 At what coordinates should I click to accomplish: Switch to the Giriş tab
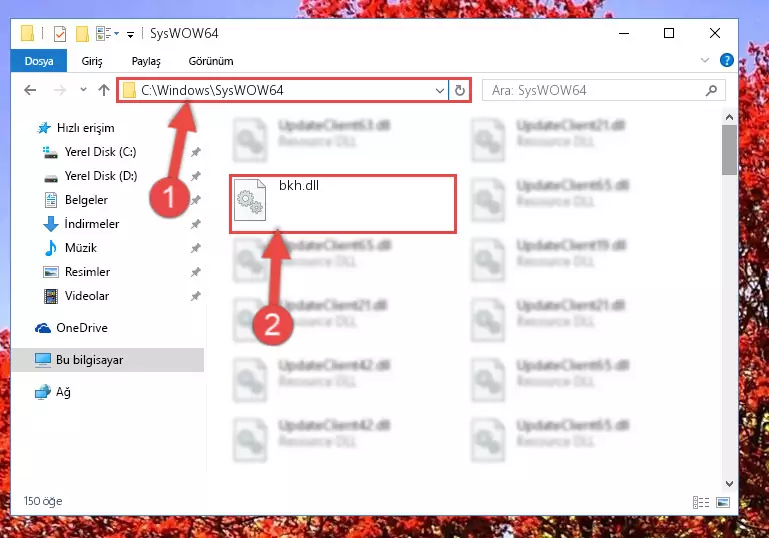click(92, 61)
